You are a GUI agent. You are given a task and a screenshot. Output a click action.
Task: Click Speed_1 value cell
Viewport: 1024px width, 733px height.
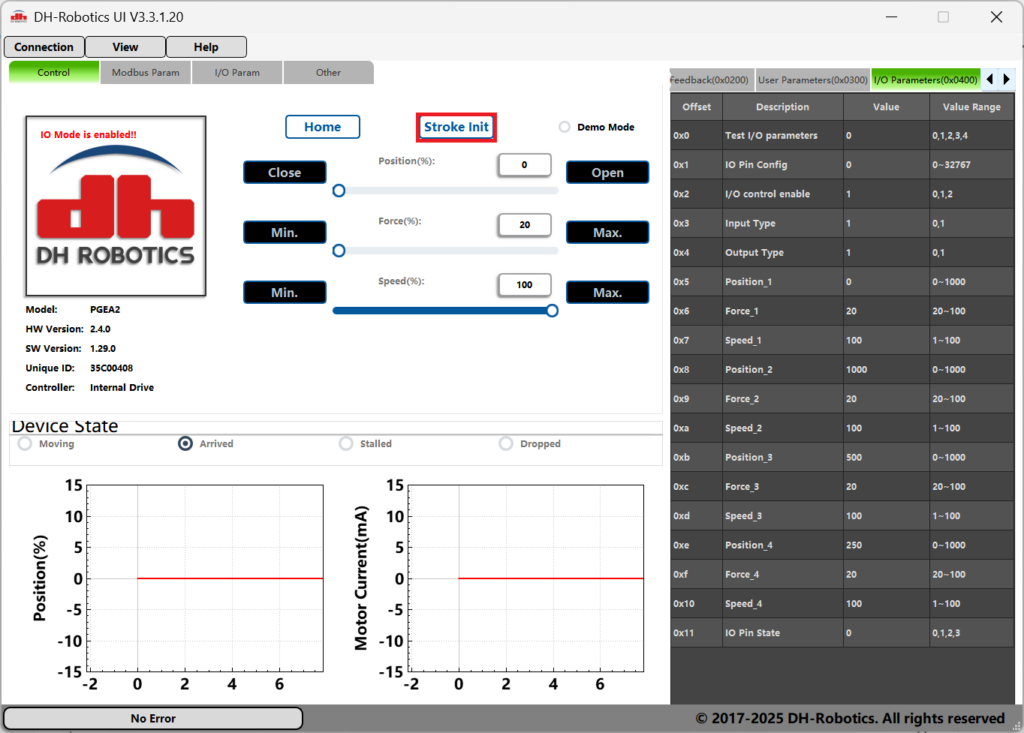pyautogui.click(x=886, y=340)
